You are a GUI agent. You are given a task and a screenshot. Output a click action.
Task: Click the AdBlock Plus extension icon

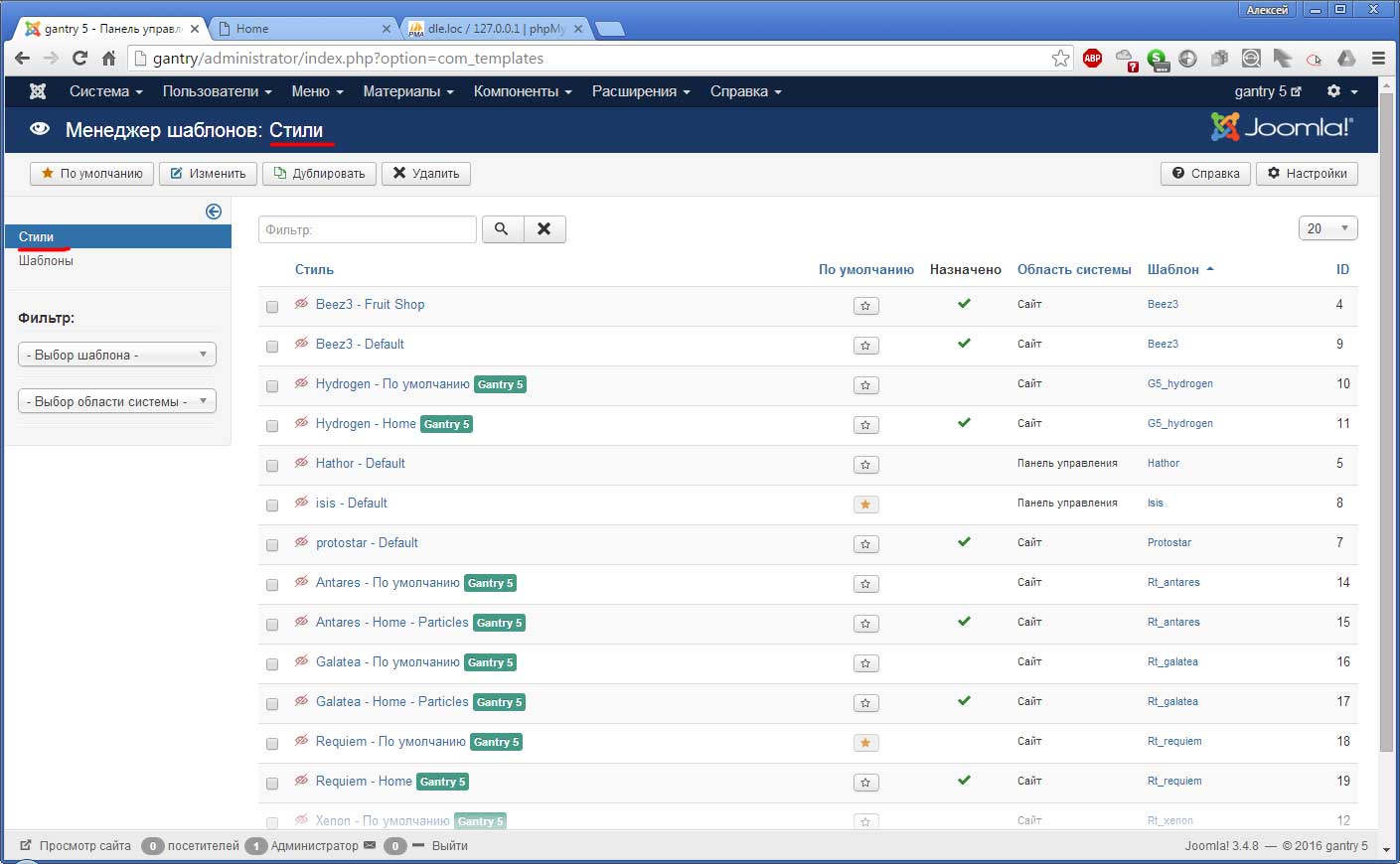click(x=1092, y=59)
